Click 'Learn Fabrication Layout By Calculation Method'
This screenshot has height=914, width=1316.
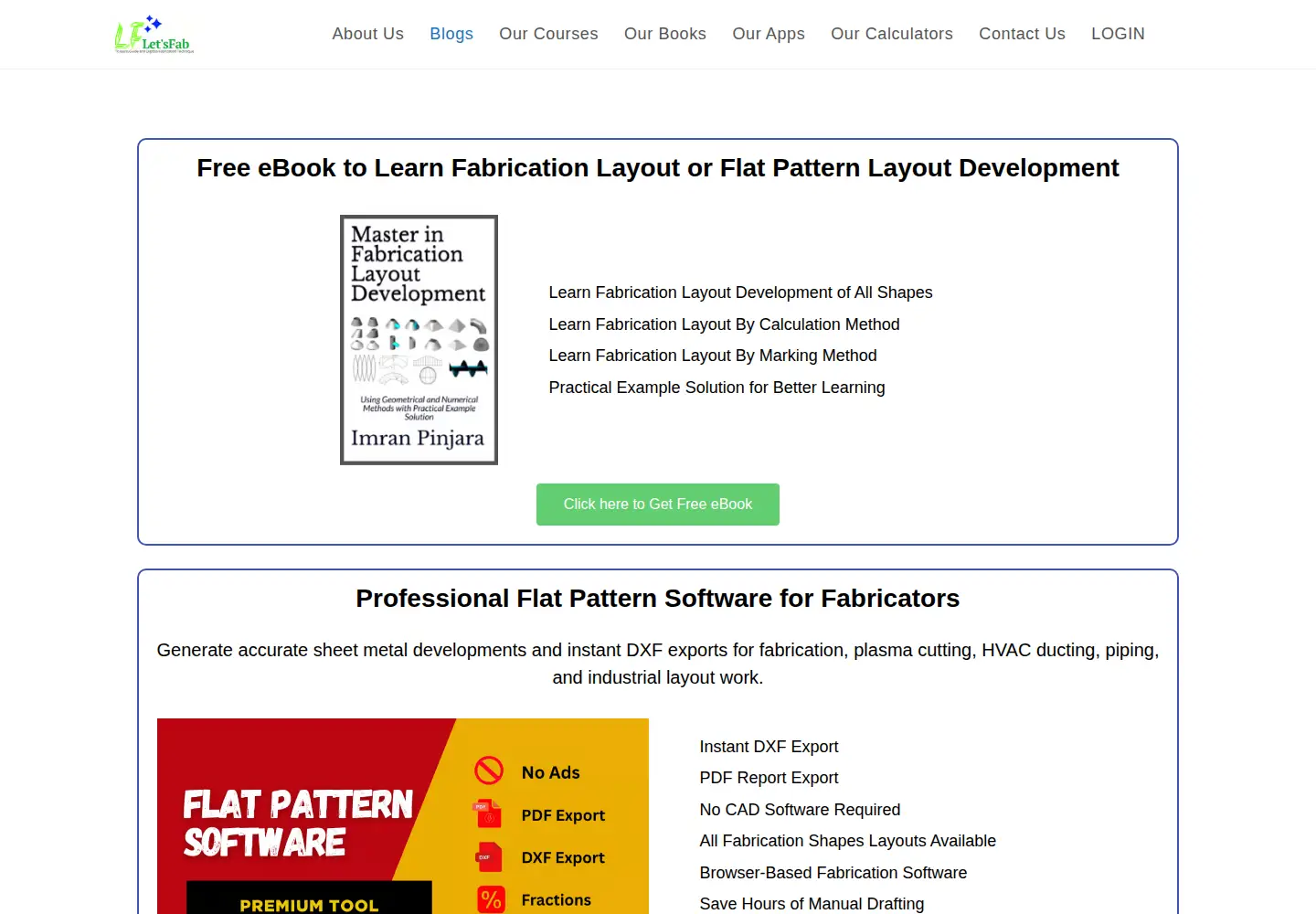pyautogui.click(x=724, y=324)
